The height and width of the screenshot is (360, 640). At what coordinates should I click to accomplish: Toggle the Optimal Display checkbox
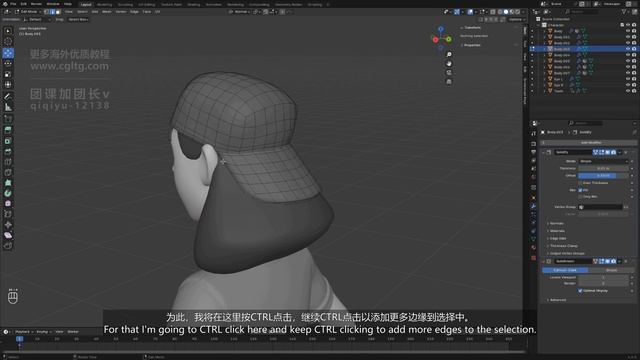point(580,291)
